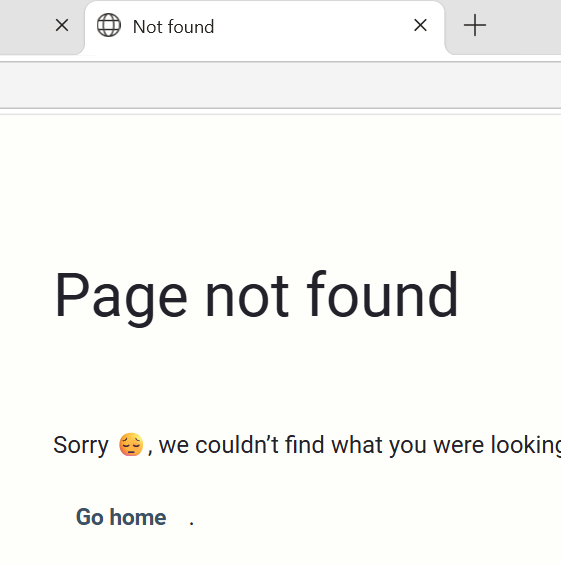The width and height of the screenshot is (561, 565).
Task: Click the word 'not' in the large heading
Action: [247, 298]
